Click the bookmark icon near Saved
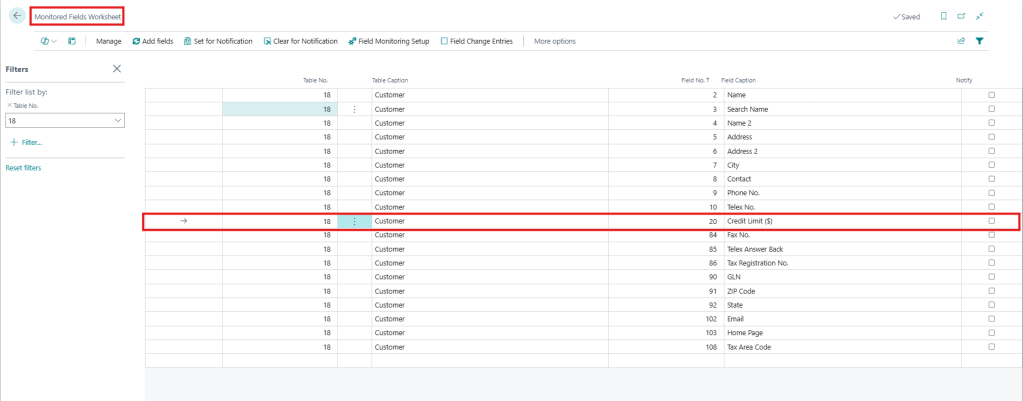The image size is (1023, 401). click(x=943, y=17)
